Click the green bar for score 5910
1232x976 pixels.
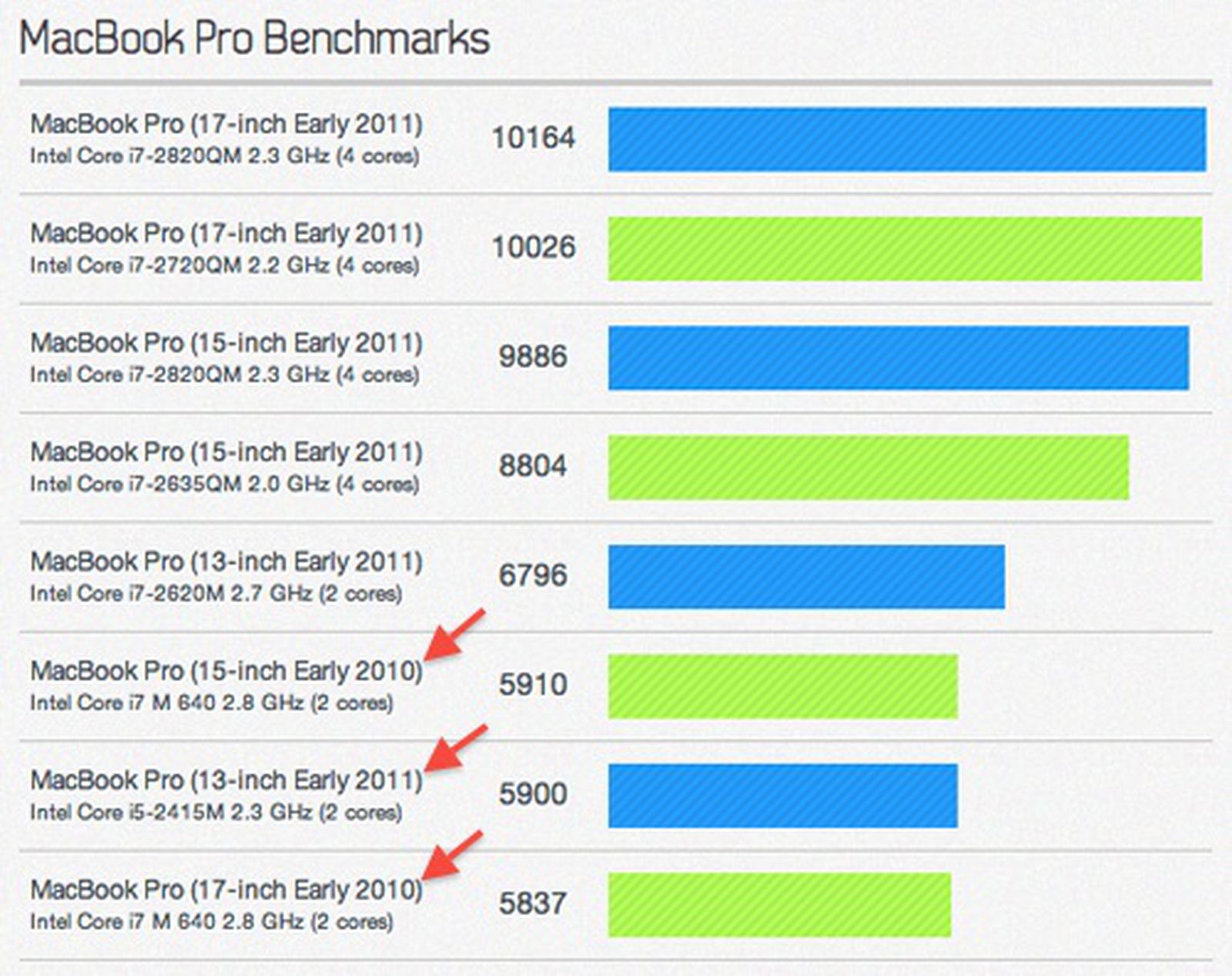point(782,686)
